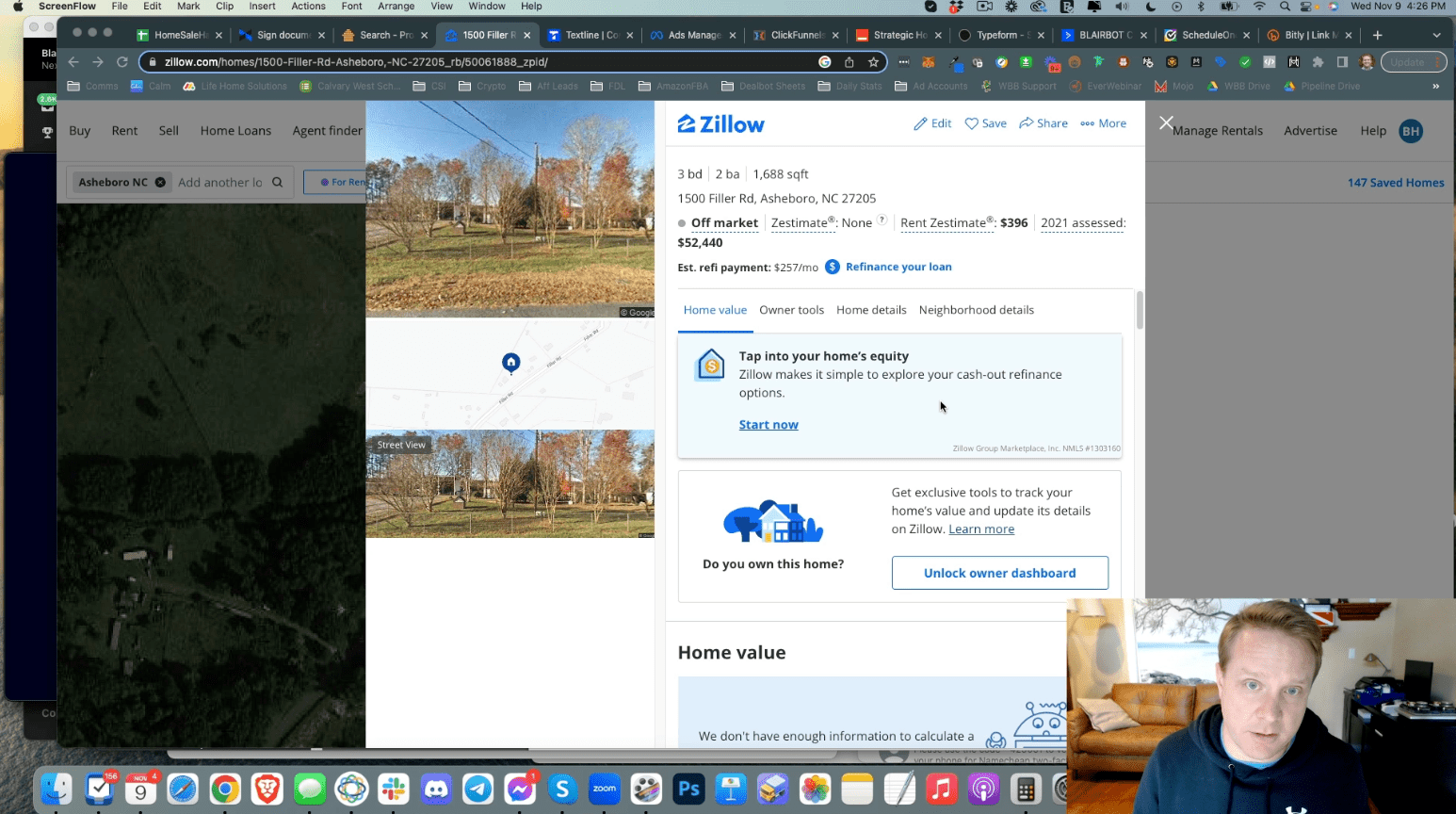Screen dimensions: 1456x814
Task: Click the search magnifier in Zillow
Action: tap(278, 183)
